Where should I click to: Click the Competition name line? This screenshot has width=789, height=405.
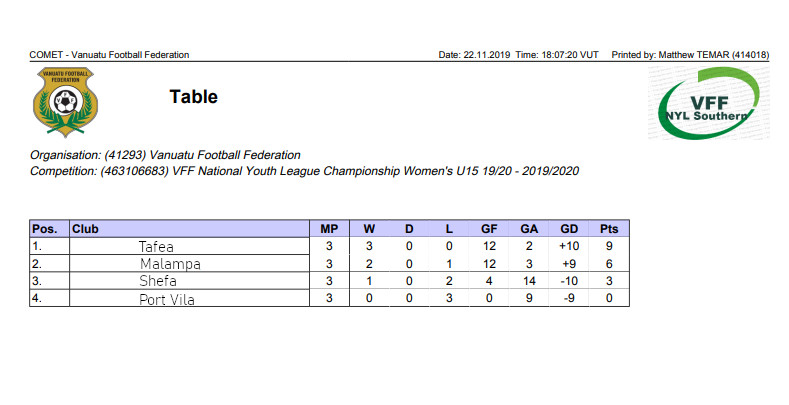click(304, 171)
